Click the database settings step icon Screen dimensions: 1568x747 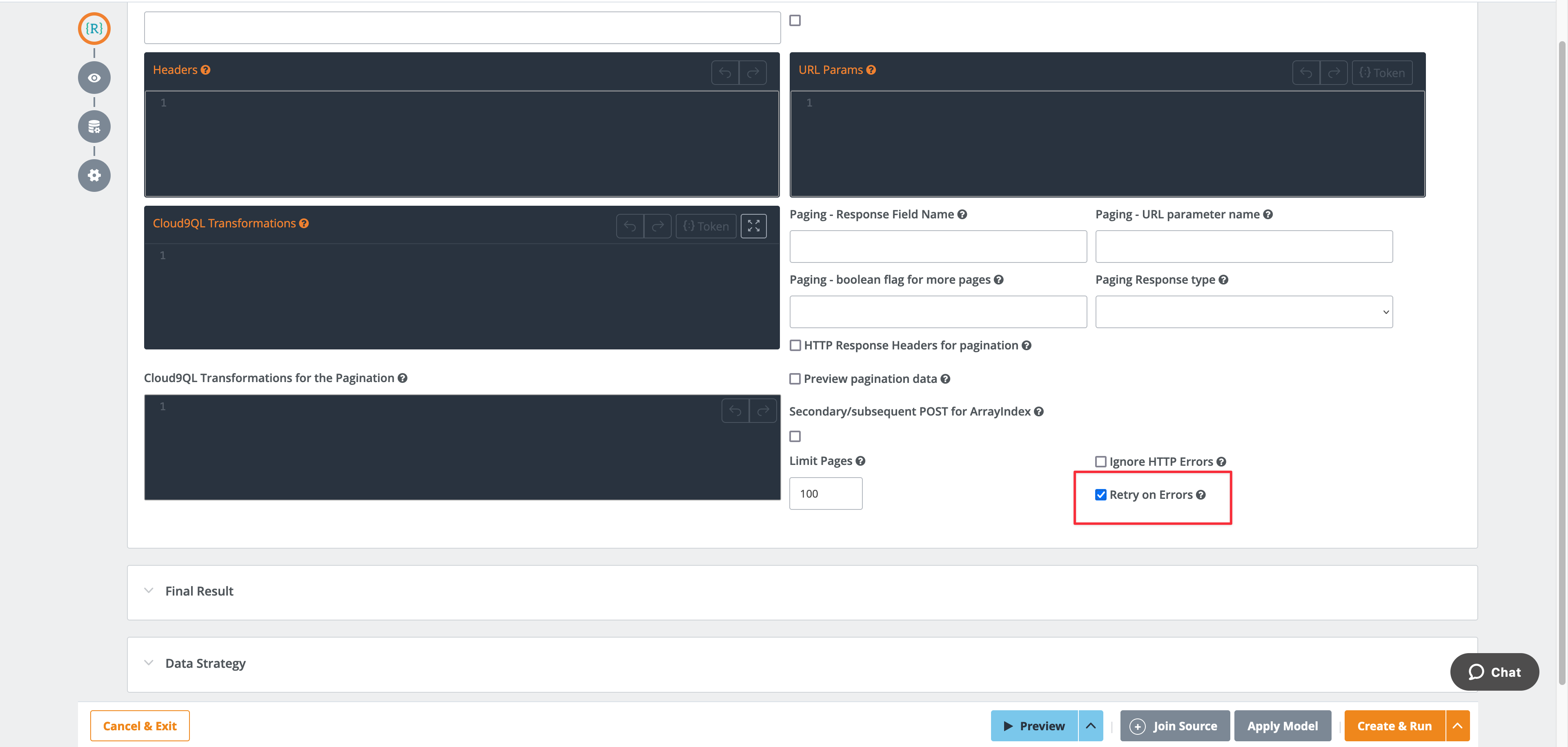coord(94,127)
